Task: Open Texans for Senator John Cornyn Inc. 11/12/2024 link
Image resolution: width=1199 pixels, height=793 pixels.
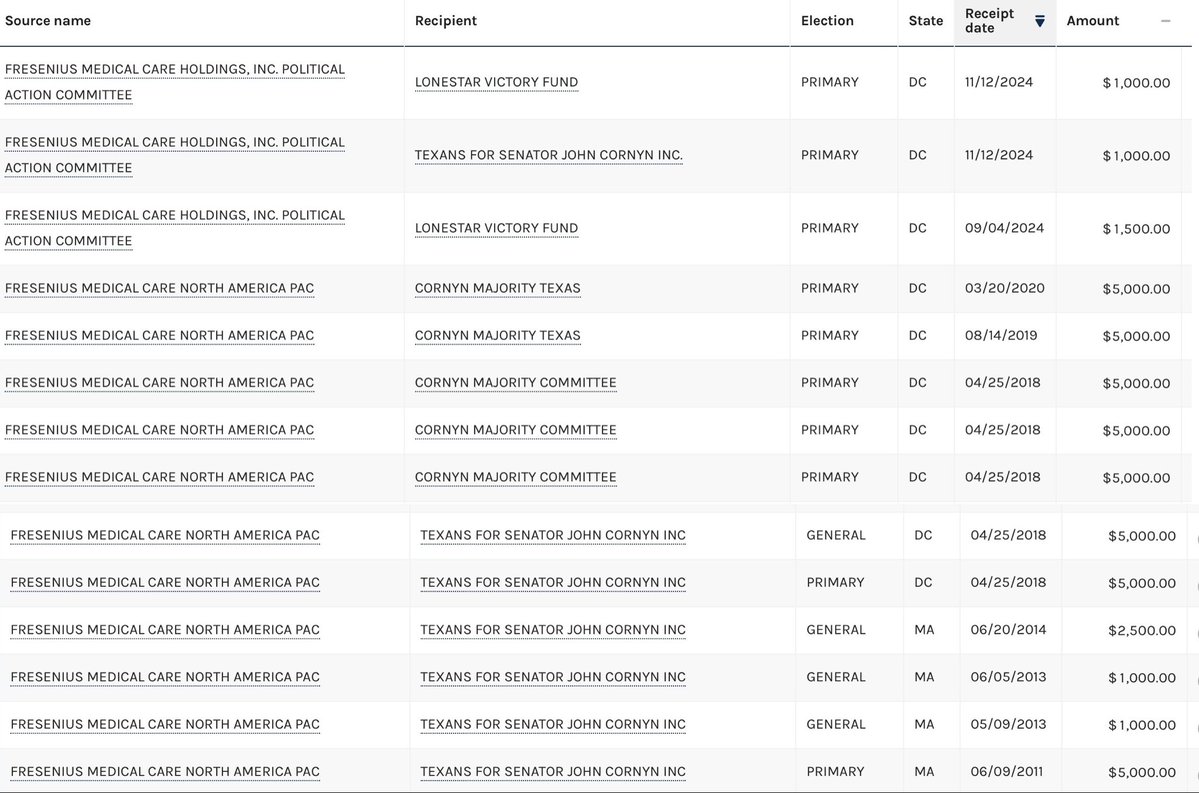Action: (548, 155)
